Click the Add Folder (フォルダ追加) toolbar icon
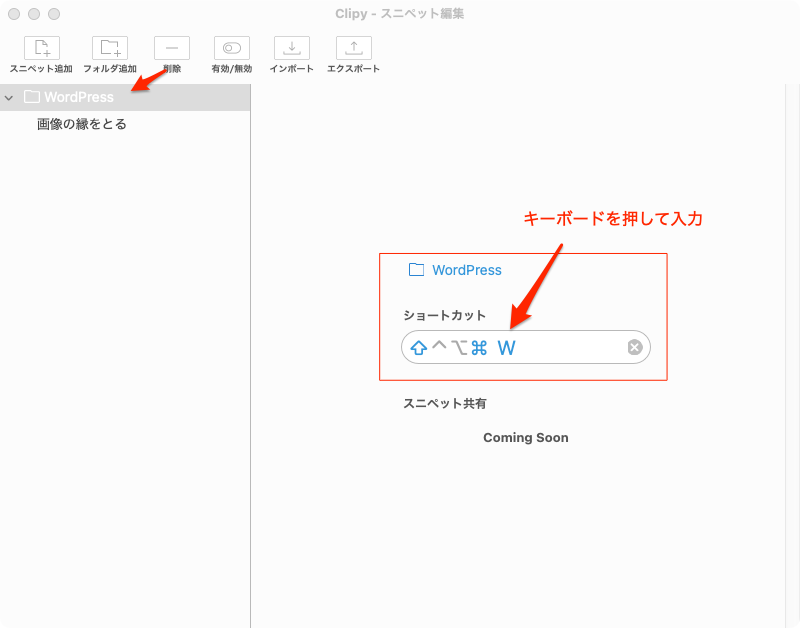The width and height of the screenshot is (800, 628). click(109, 48)
